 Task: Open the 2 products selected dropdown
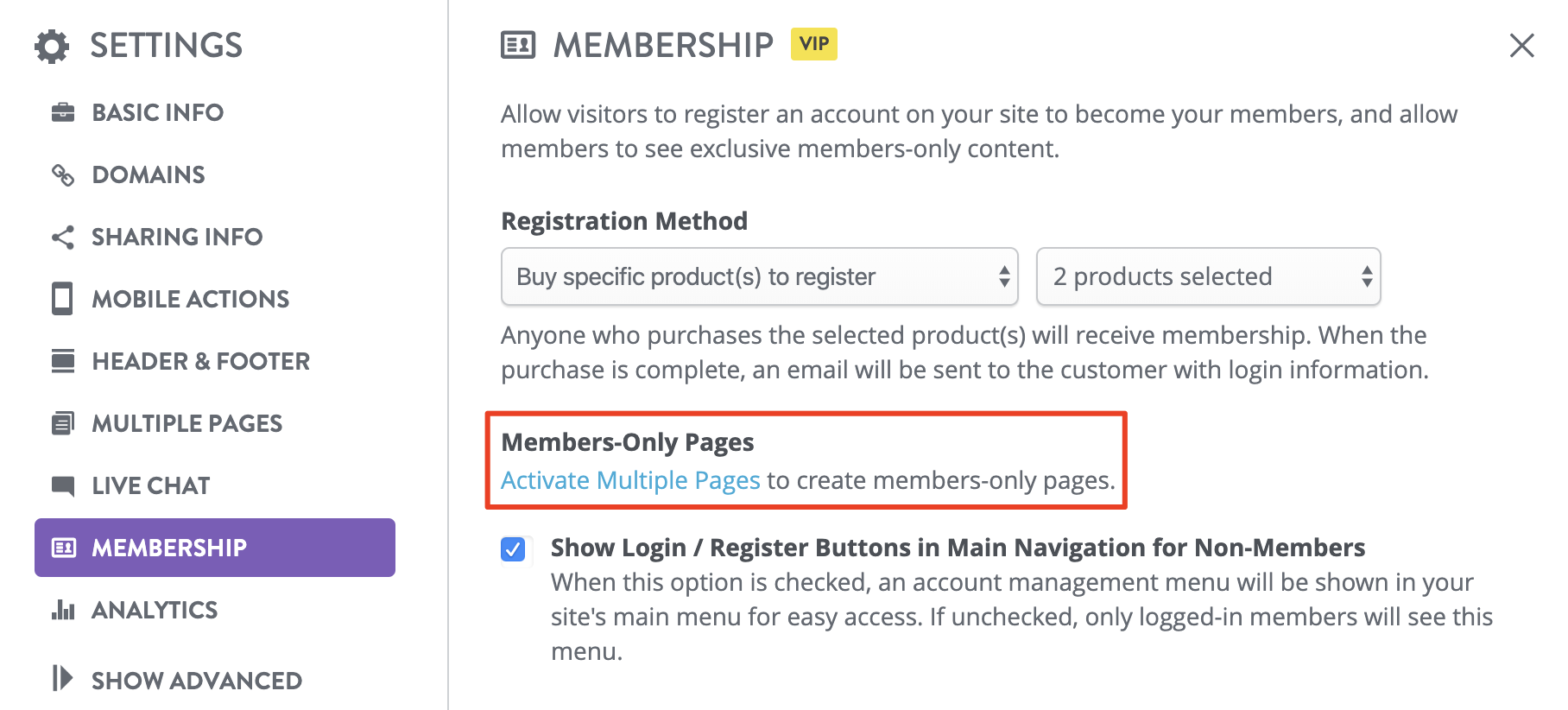point(1207,276)
